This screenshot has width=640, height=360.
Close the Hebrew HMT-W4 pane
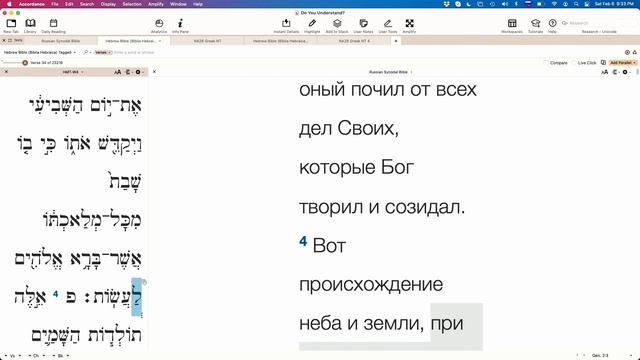coord(6,72)
